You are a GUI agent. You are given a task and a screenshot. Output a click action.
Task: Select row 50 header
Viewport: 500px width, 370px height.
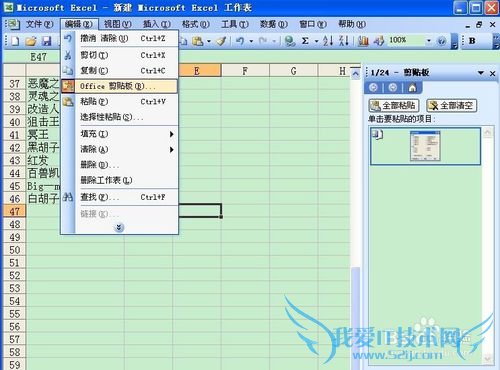click(x=15, y=250)
